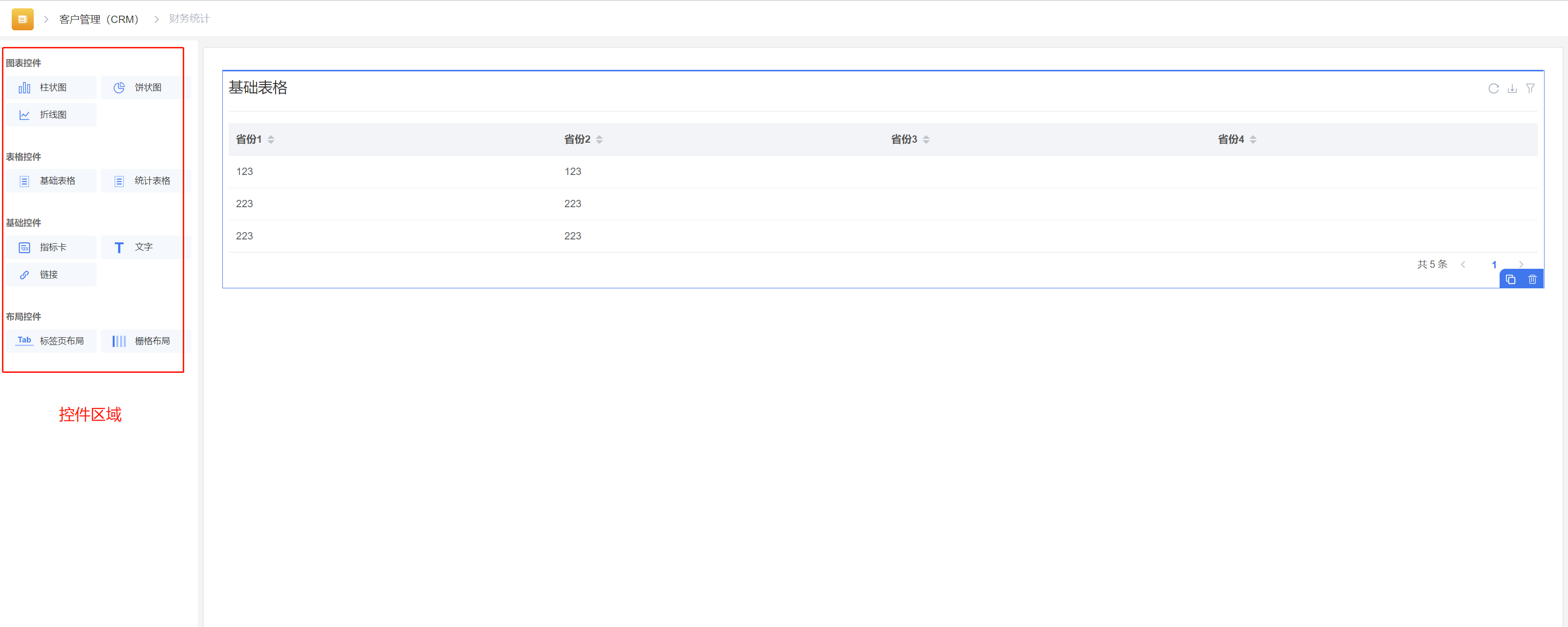This screenshot has width=1568, height=627.
Task: Click 123 cell in 省份2 column
Action: click(x=572, y=172)
